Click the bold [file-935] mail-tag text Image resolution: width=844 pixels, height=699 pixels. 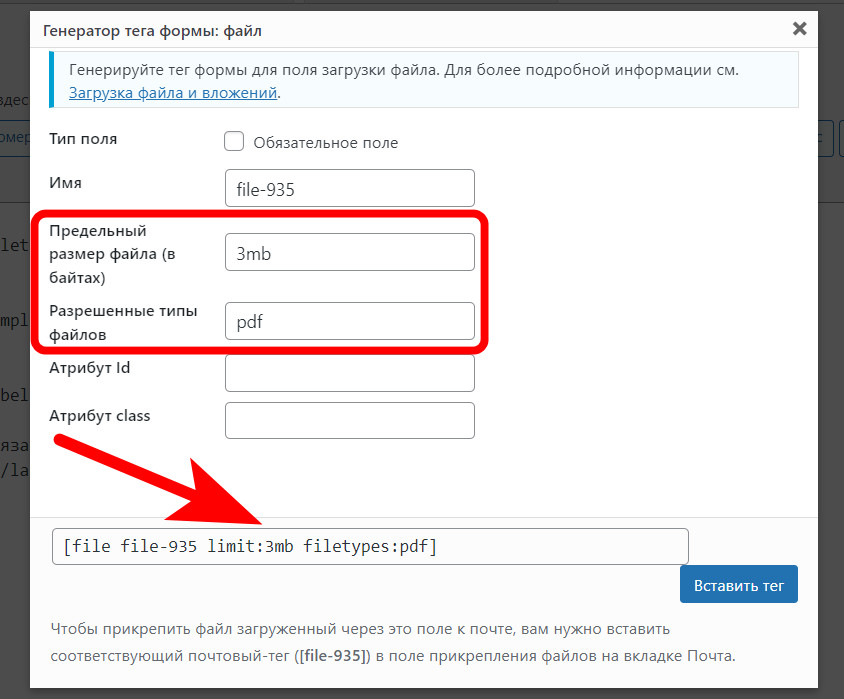click(x=333, y=656)
